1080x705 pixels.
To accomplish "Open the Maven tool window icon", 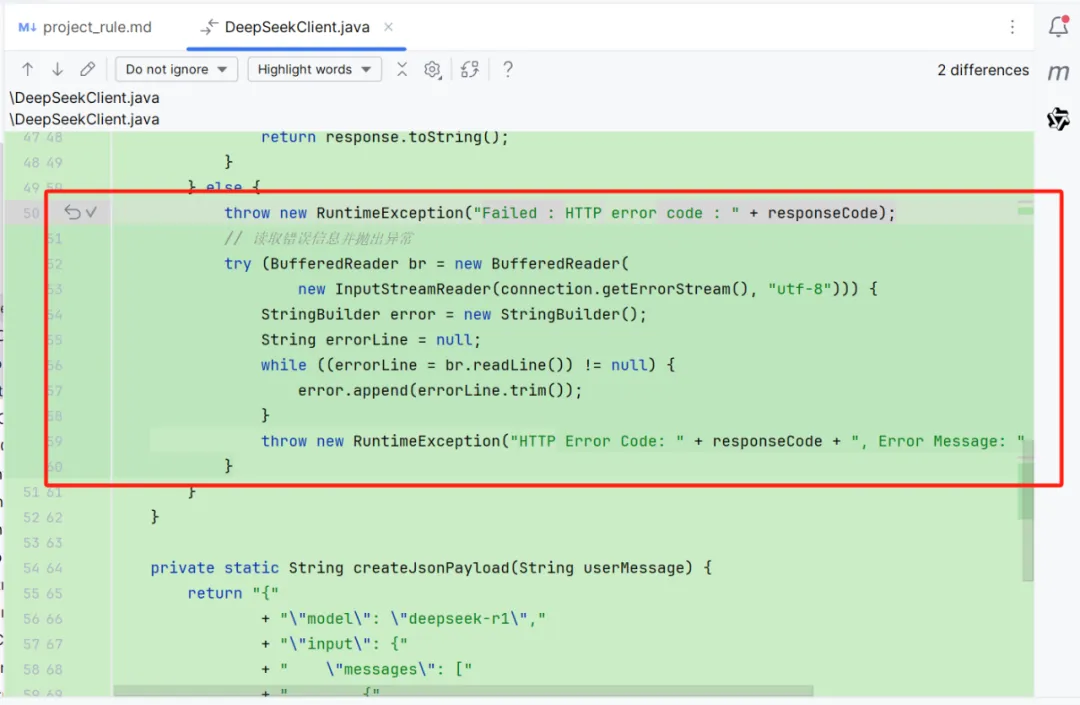I will (x=1058, y=72).
